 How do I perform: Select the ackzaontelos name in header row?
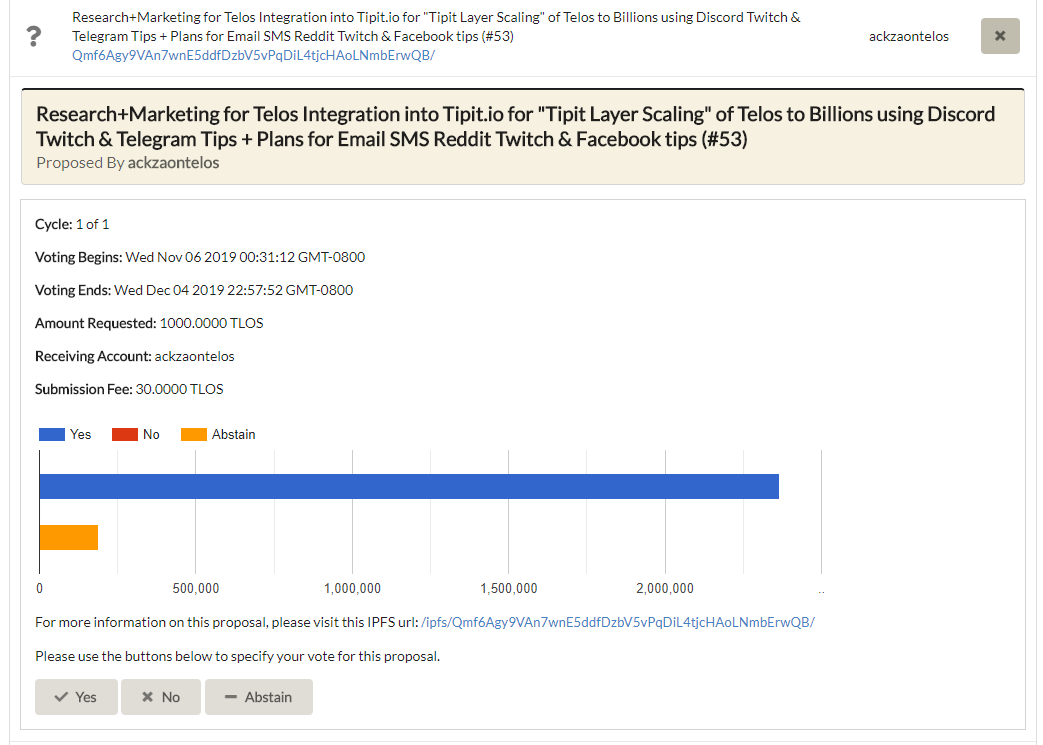coord(909,37)
